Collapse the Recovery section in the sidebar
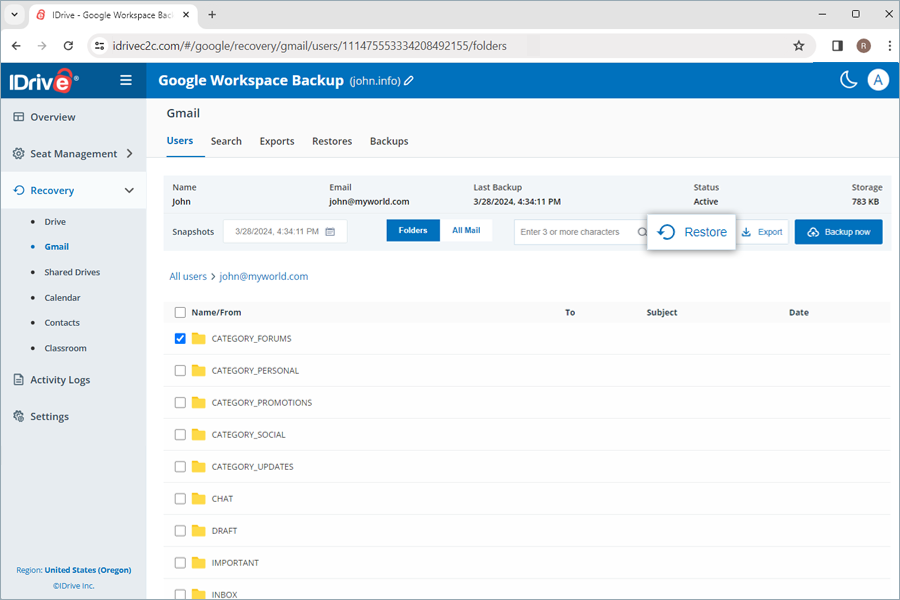Image resolution: width=900 pixels, height=600 pixels. coord(128,190)
